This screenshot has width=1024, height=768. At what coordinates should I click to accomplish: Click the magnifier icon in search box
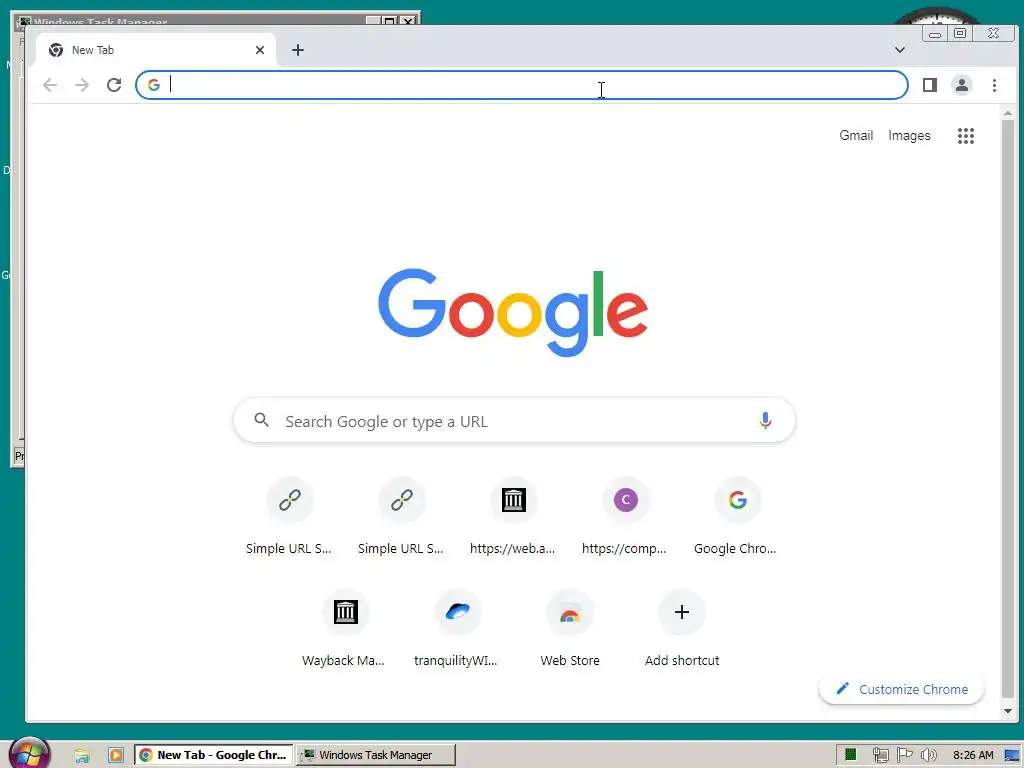262,420
